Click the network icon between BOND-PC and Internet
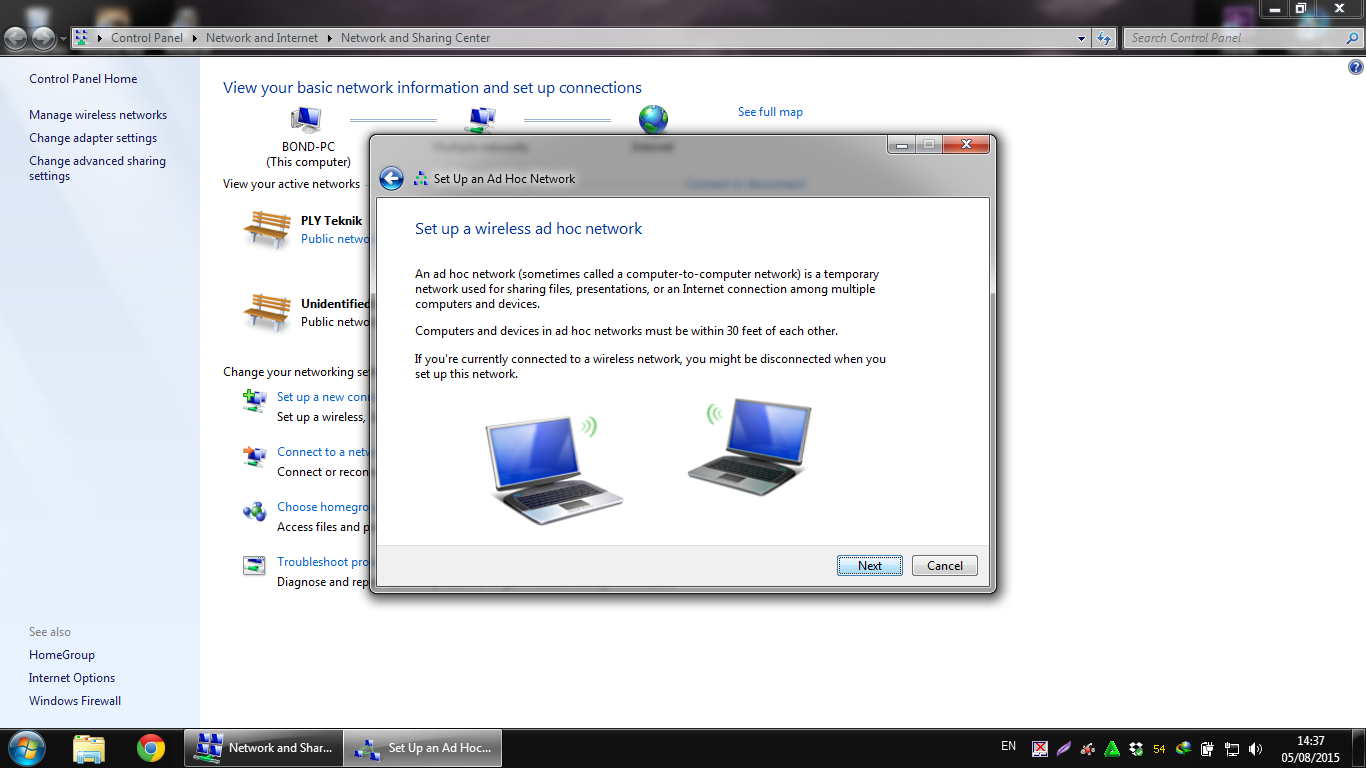 tap(481, 120)
